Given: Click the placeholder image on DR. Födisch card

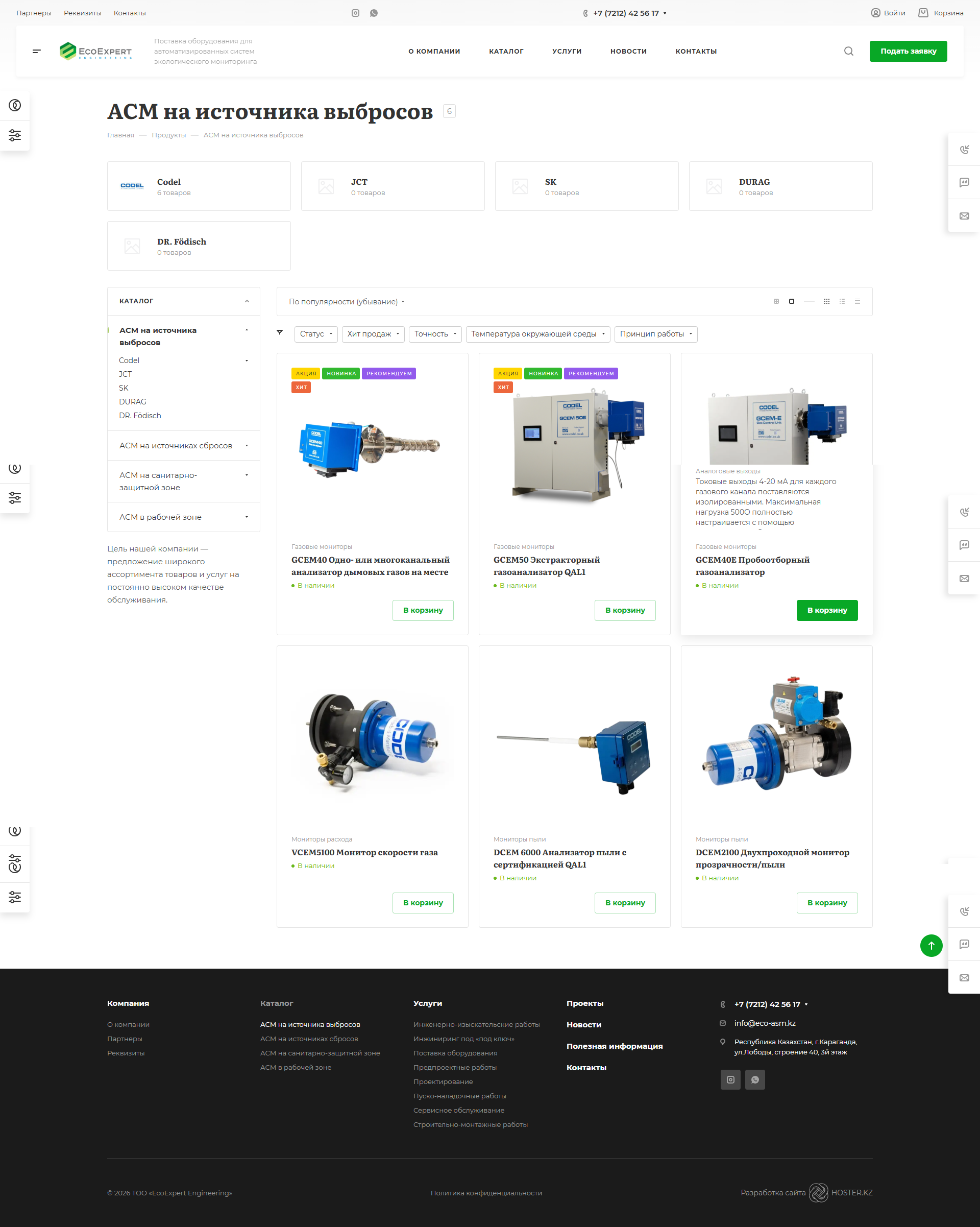Looking at the screenshot, I should click(x=132, y=246).
